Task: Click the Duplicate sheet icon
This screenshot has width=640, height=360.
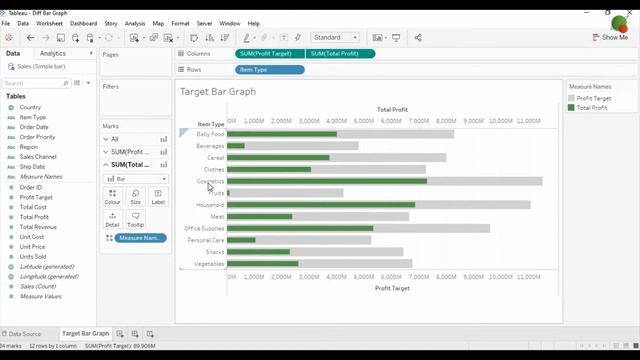Action: tap(153, 38)
